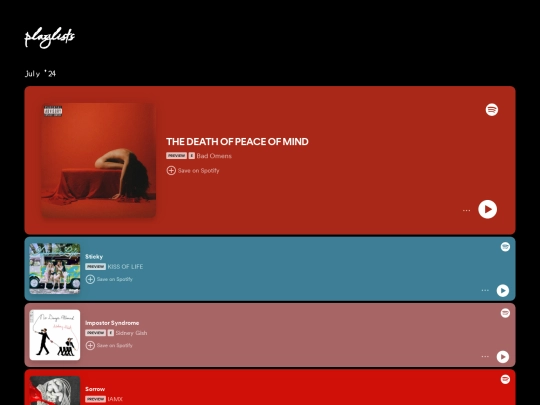This screenshot has height=405, width=540.
Task: Click PREVIEW badge on Sticky card
Action: pos(95,267)
